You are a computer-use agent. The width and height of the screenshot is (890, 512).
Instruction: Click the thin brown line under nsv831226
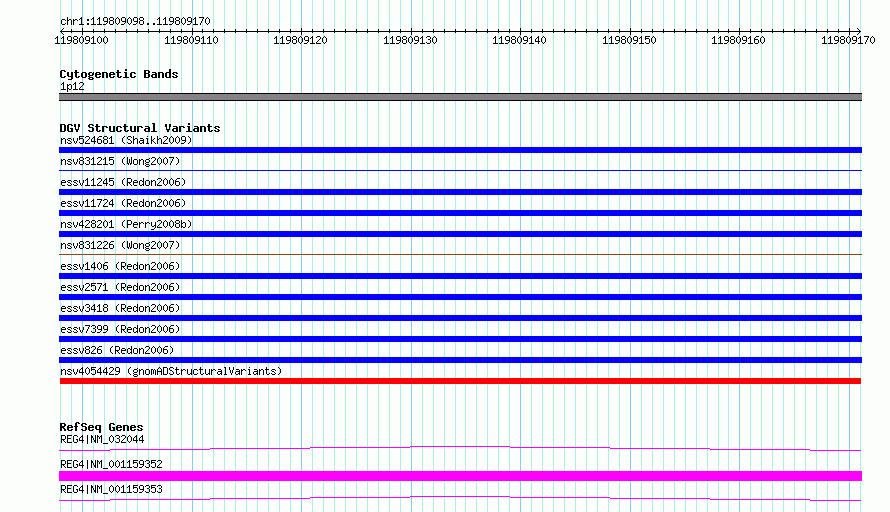(x=460, y=254)
